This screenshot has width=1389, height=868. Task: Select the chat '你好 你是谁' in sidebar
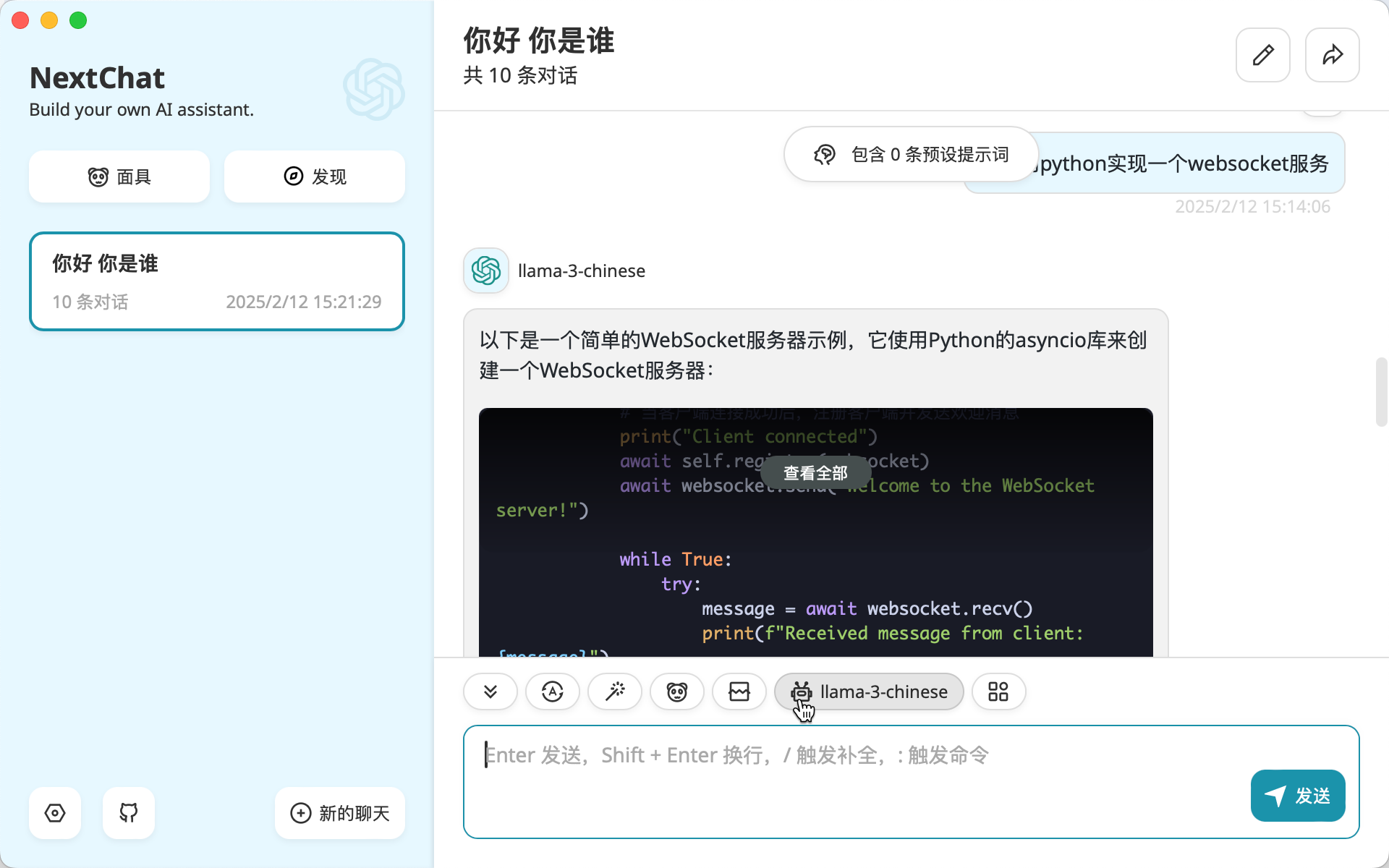pyautogui.click(x=217, y=281)
